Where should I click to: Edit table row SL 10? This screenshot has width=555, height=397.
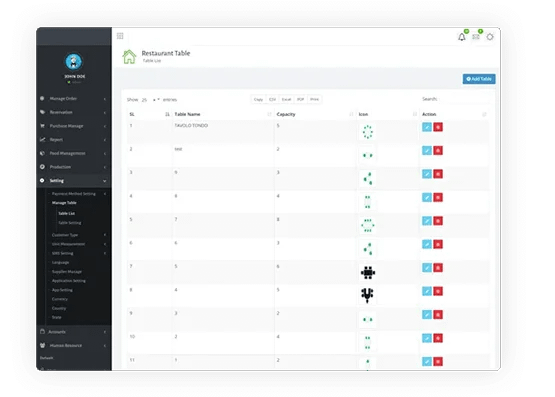click(427, 338)
